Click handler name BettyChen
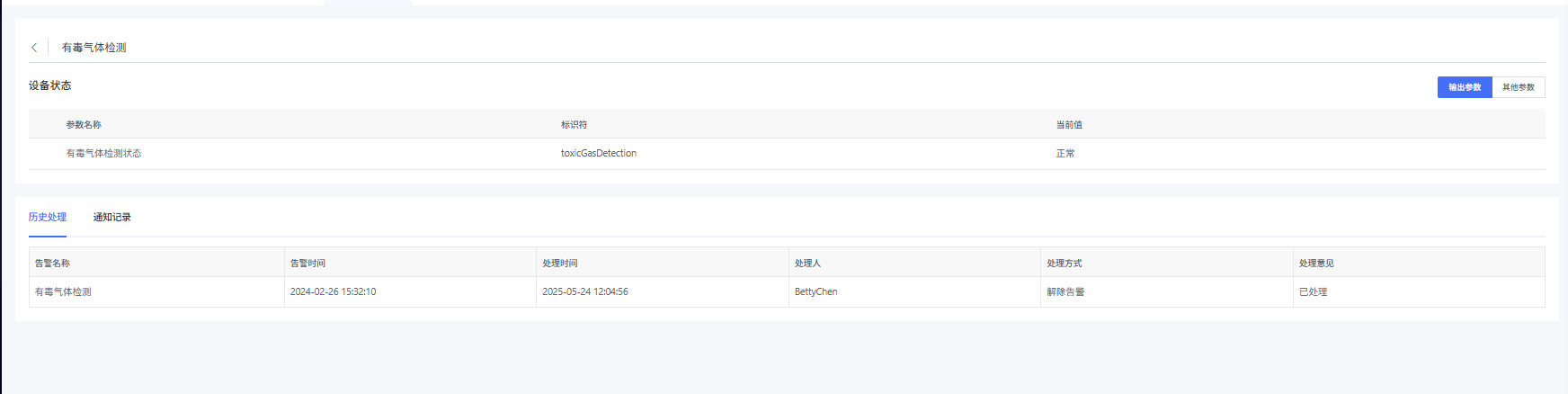The width and height of the screenshot is (1568, 394). [815, 292]
